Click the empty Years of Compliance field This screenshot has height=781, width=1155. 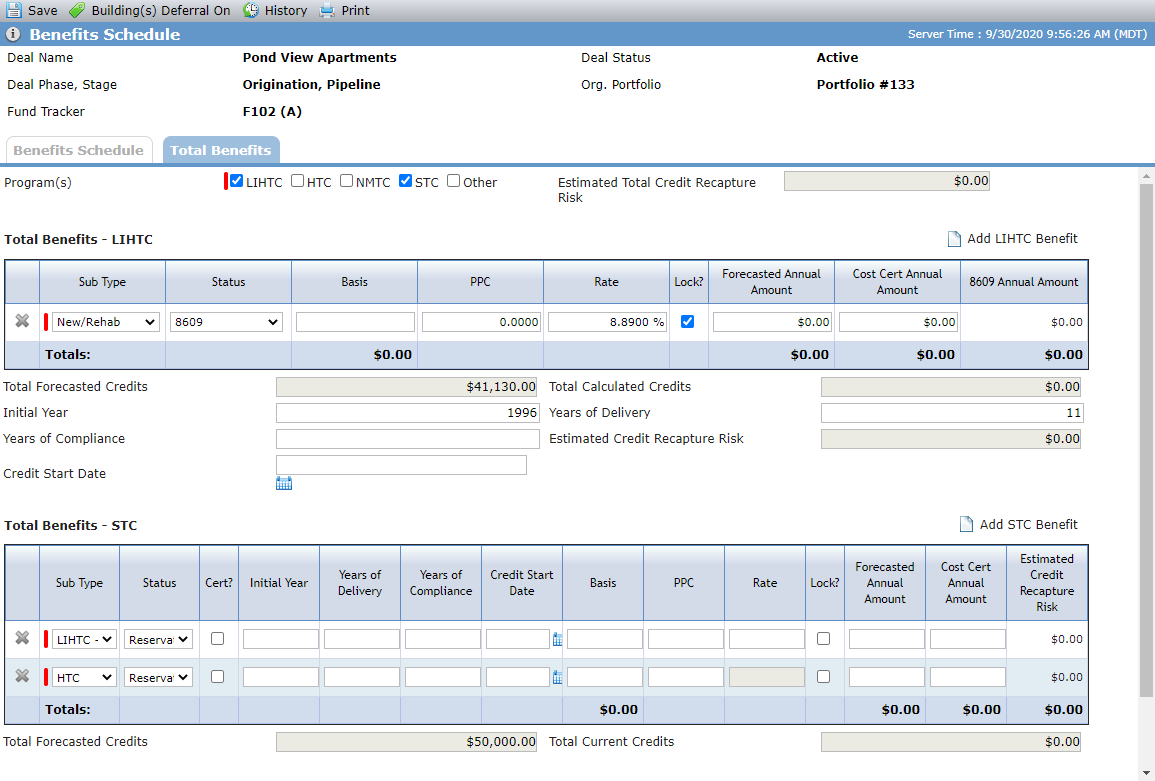pos(407,439)
